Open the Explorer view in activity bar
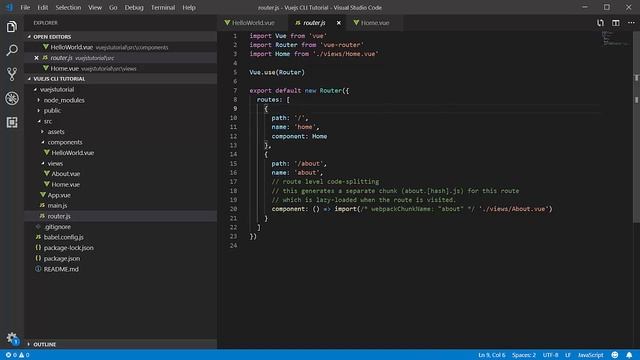Image resolution: width=640 pixels, height=360 pixels. point(12,27)
